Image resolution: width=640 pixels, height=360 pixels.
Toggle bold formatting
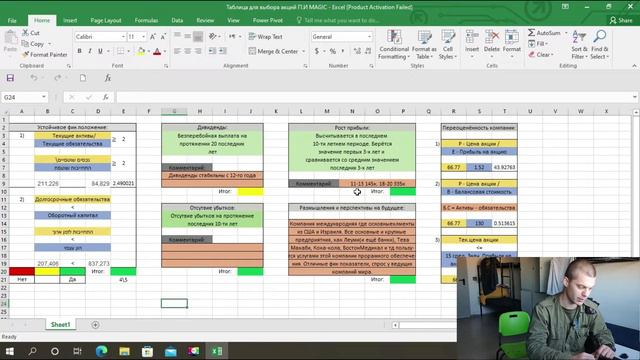[79, 51]
